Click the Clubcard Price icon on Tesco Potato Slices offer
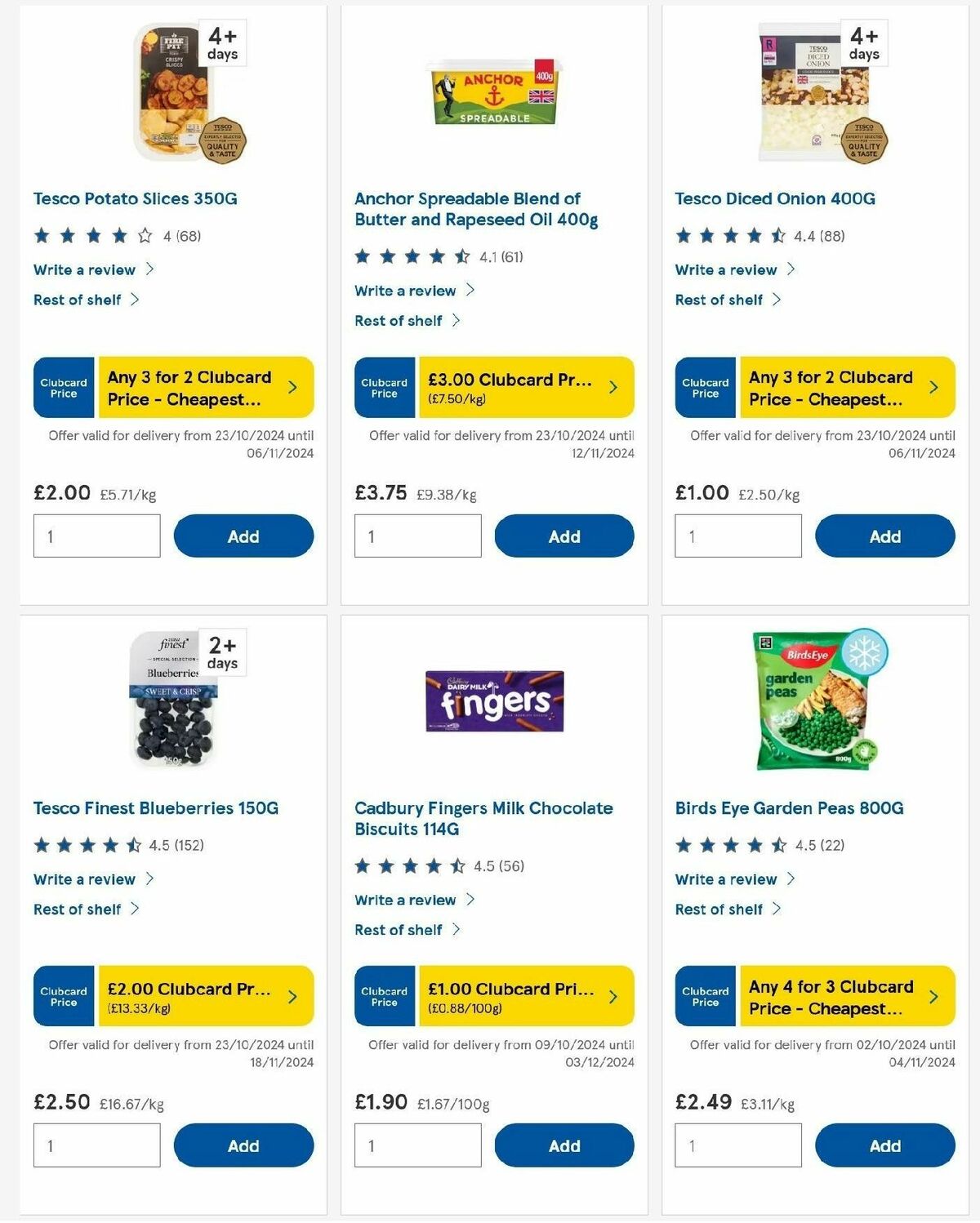 click(x=63, y=387)
